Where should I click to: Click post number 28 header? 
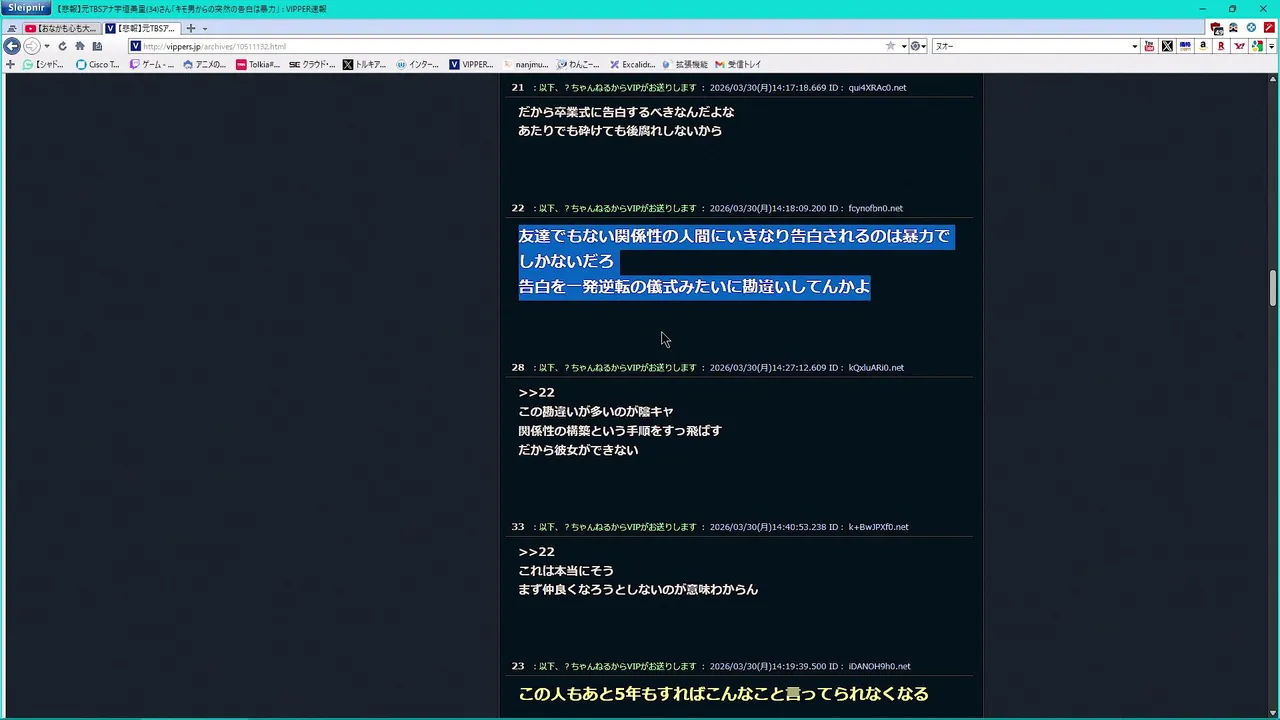click(x=517, y=367)
